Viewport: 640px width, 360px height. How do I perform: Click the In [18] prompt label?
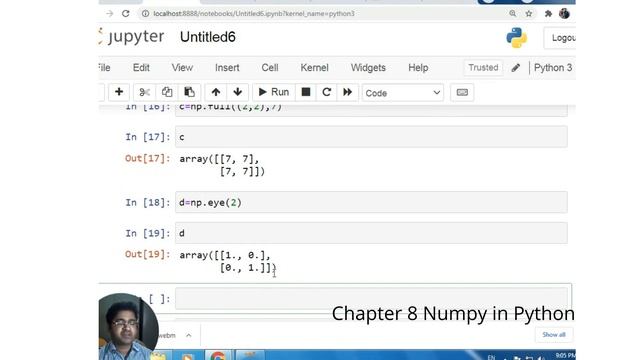(x=147, y=202)
